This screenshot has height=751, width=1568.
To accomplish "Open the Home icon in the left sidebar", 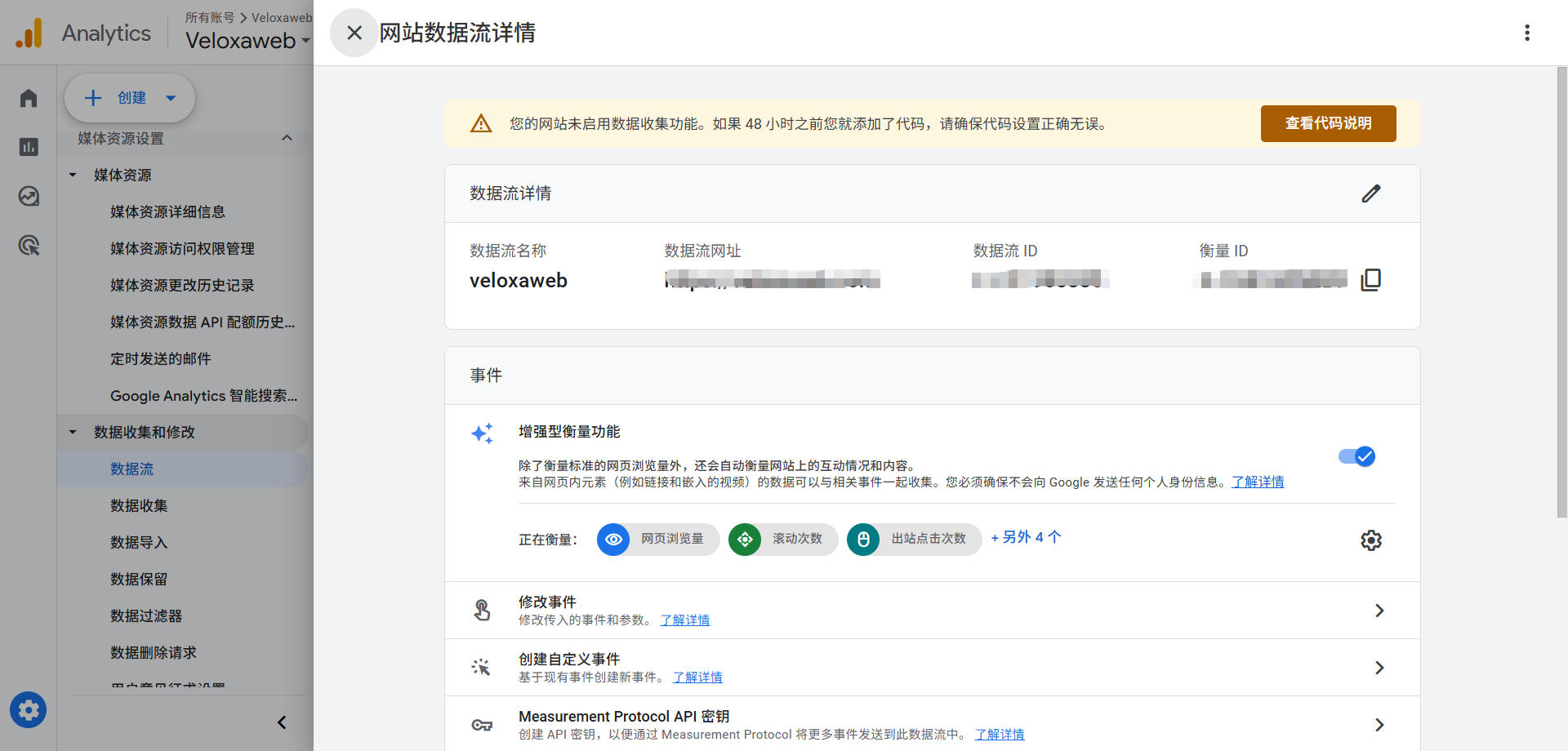I will point(28,98).
